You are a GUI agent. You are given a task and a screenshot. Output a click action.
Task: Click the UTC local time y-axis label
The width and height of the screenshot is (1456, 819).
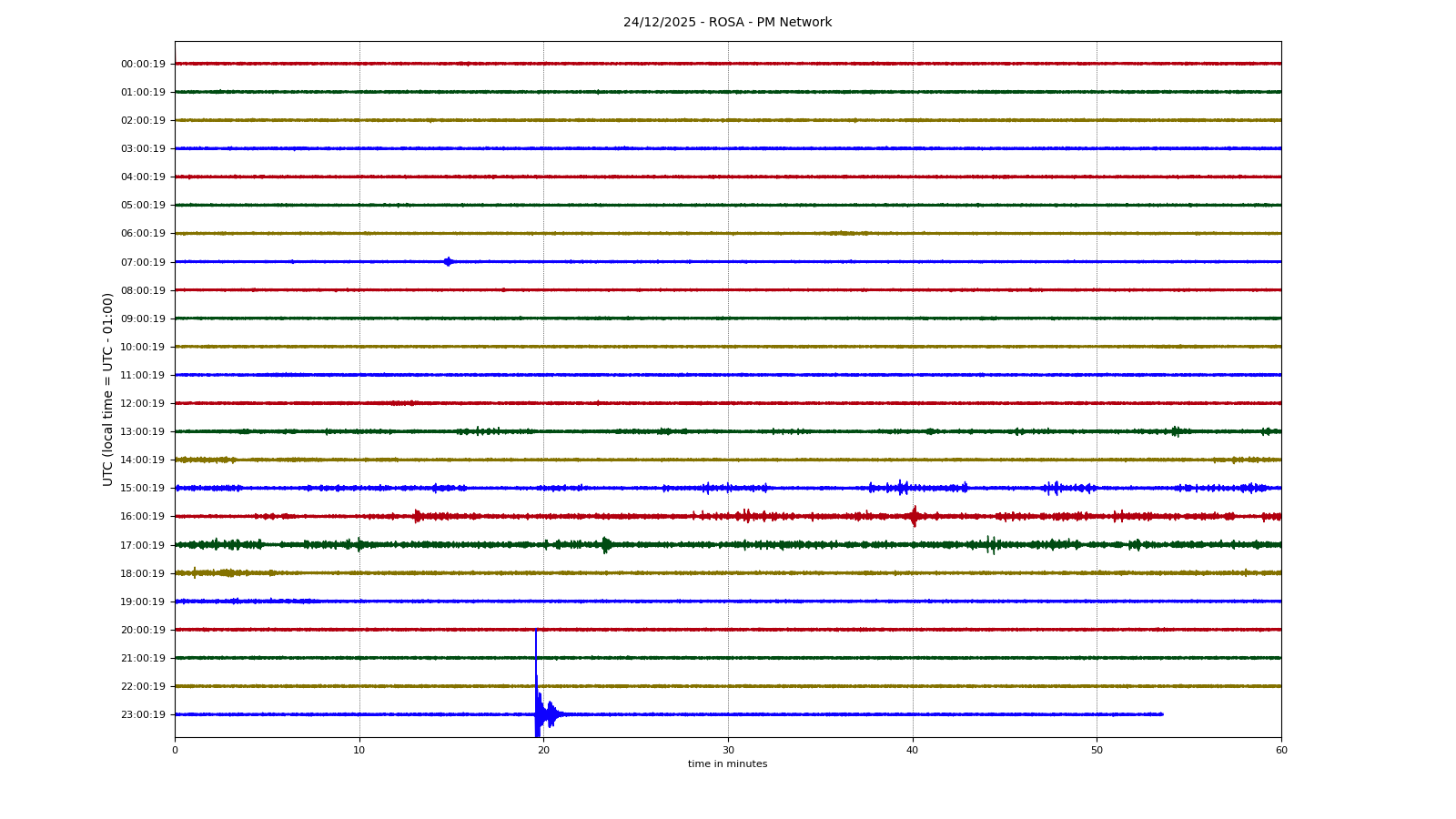[108, 389]
